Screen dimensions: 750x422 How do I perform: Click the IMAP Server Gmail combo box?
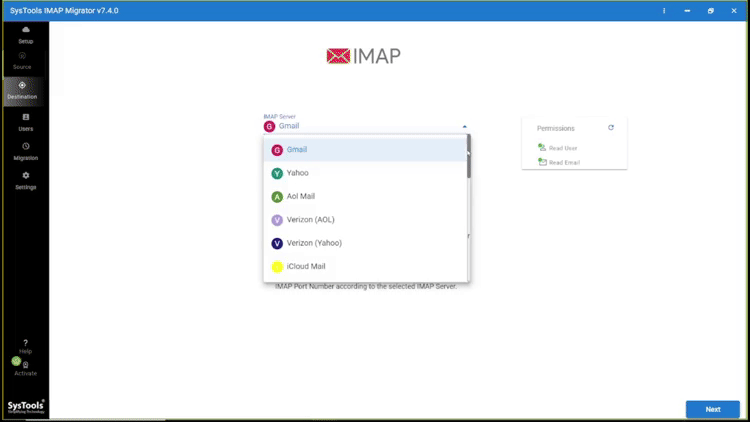click(x=365, y=126)
